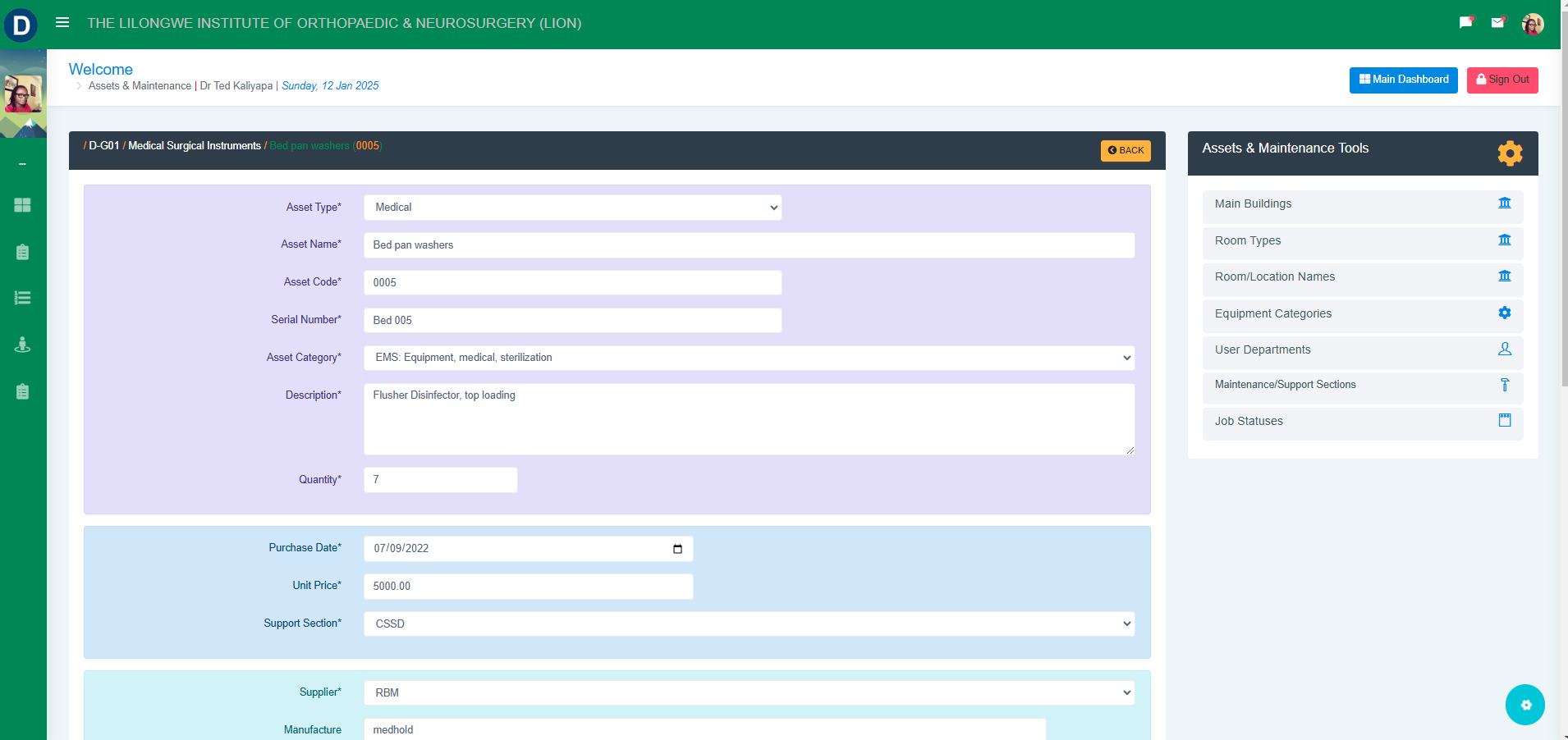Viewport: 1568px width, 740px height.
Task: Click the list icon in left sidebar
Action: click(23, 298)
